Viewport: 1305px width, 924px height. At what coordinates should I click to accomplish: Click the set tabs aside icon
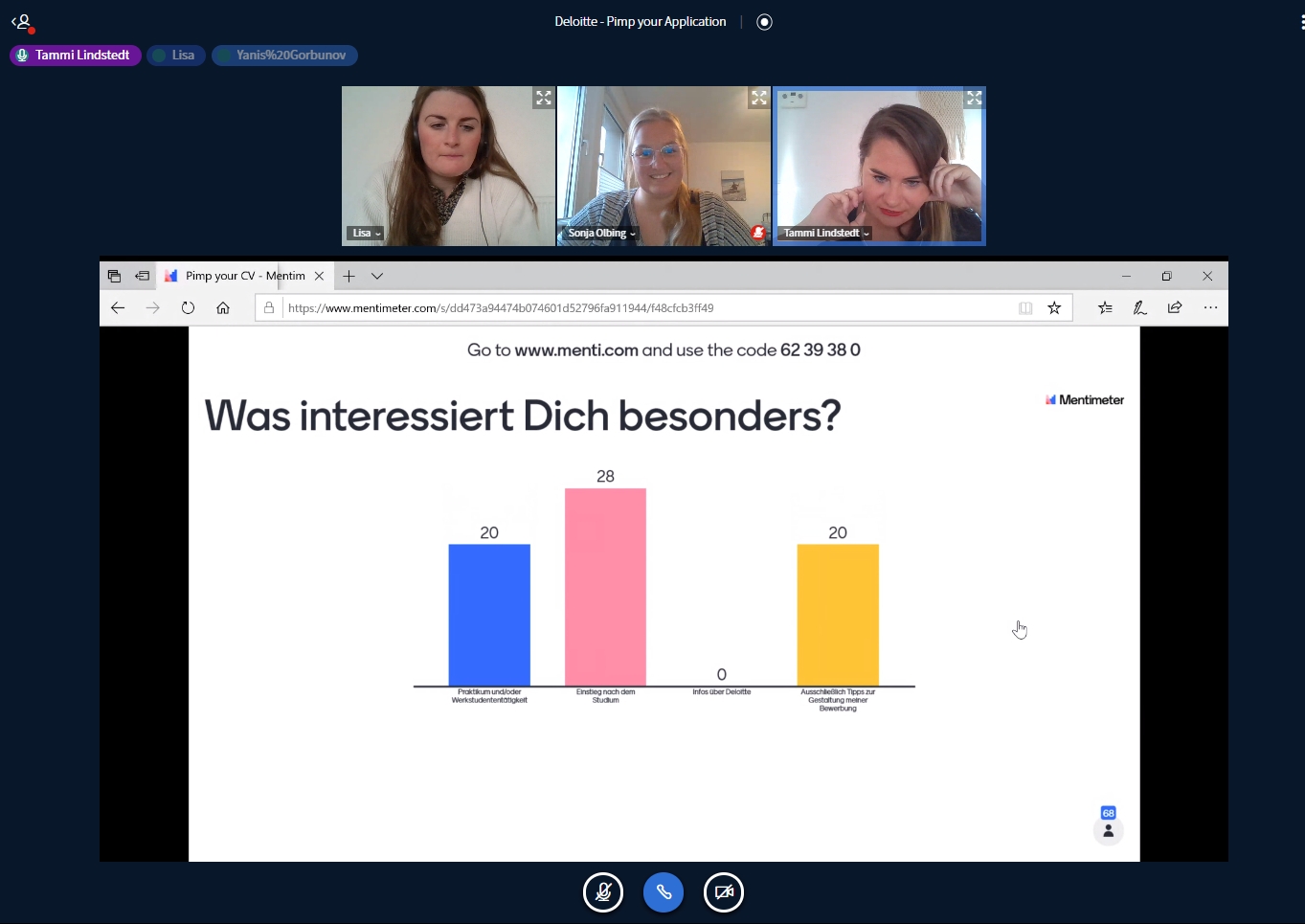(x=143, y=276)
